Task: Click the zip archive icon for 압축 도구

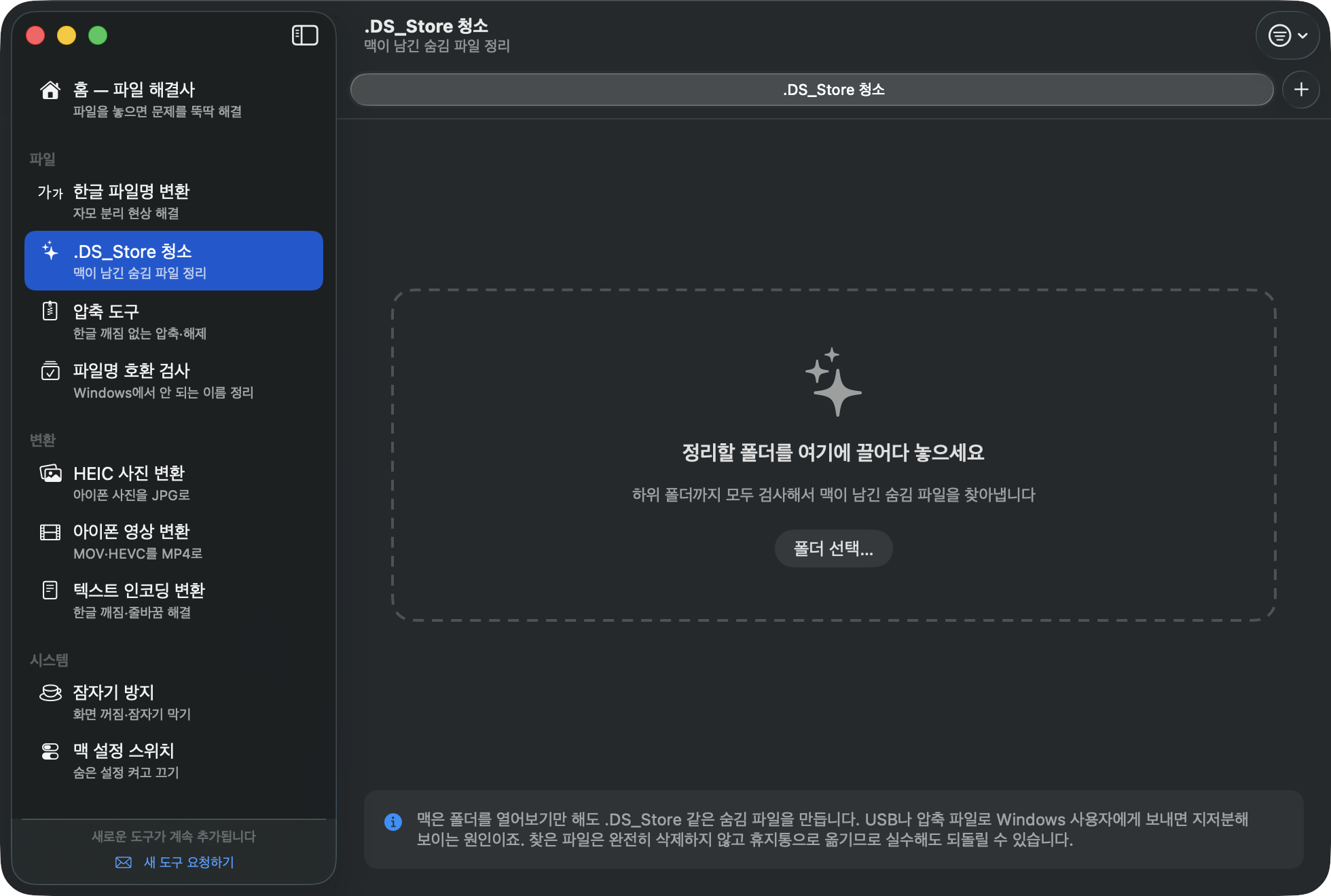Action: tap(50, 311)
